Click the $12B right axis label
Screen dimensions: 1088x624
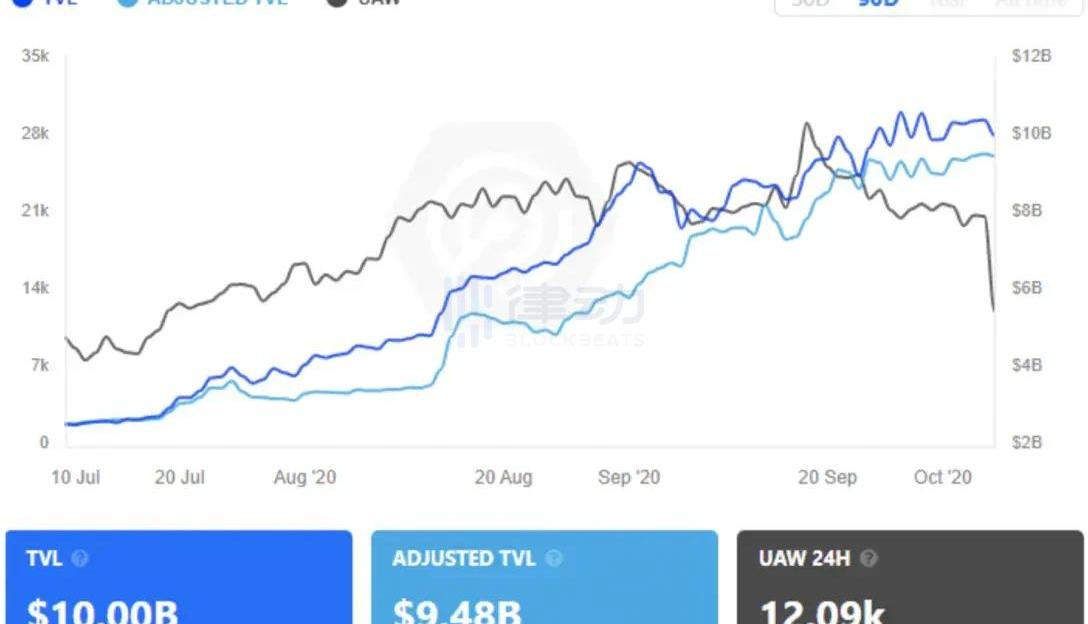pyautogui.click(x=1031, y=56)
